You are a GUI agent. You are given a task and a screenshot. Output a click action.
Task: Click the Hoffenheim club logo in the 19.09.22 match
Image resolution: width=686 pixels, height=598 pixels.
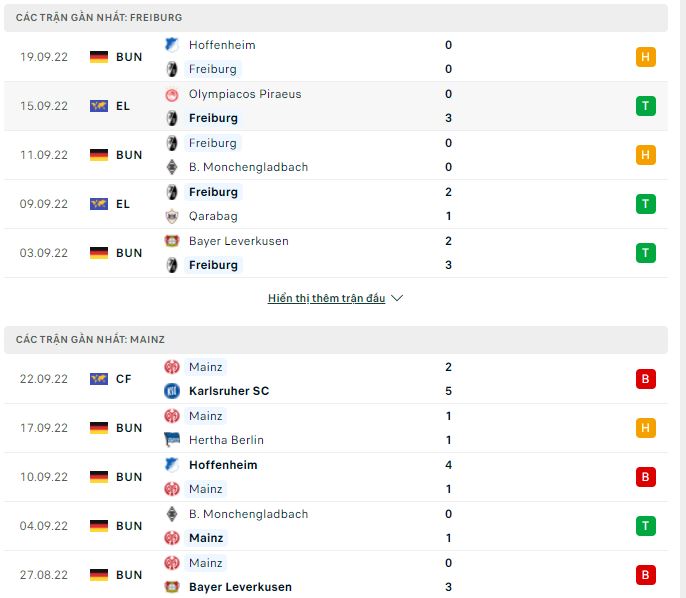point(171,45)
